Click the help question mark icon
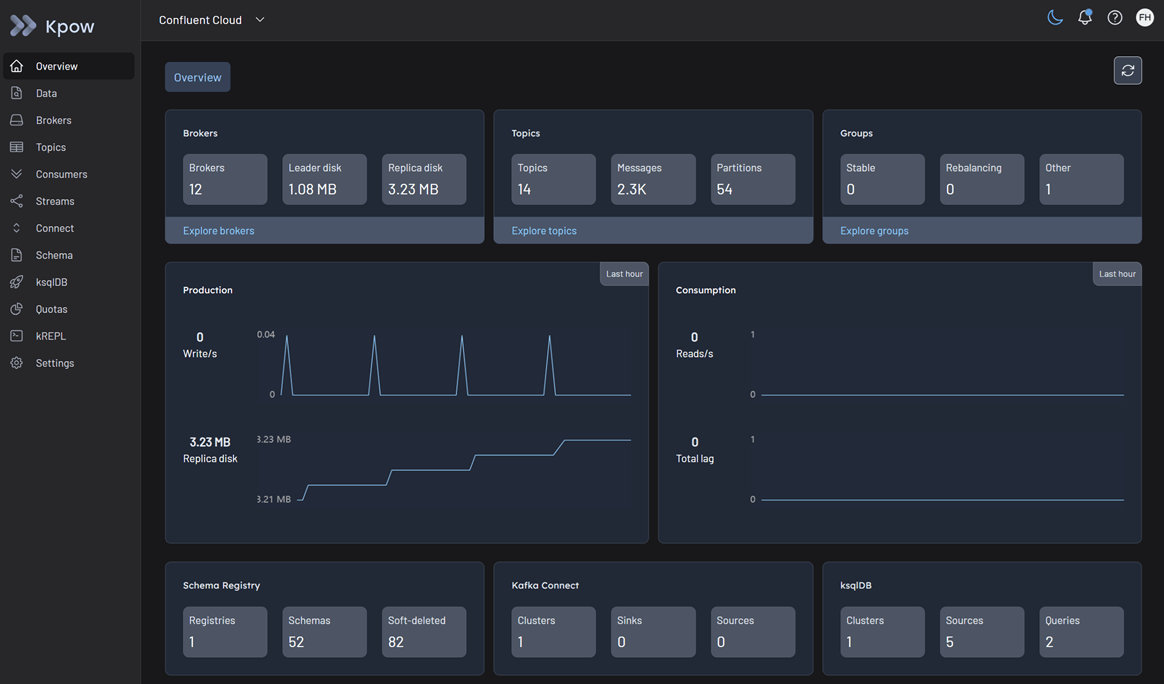Viewport: 1164px width, 684px height. click(1115, 18)
